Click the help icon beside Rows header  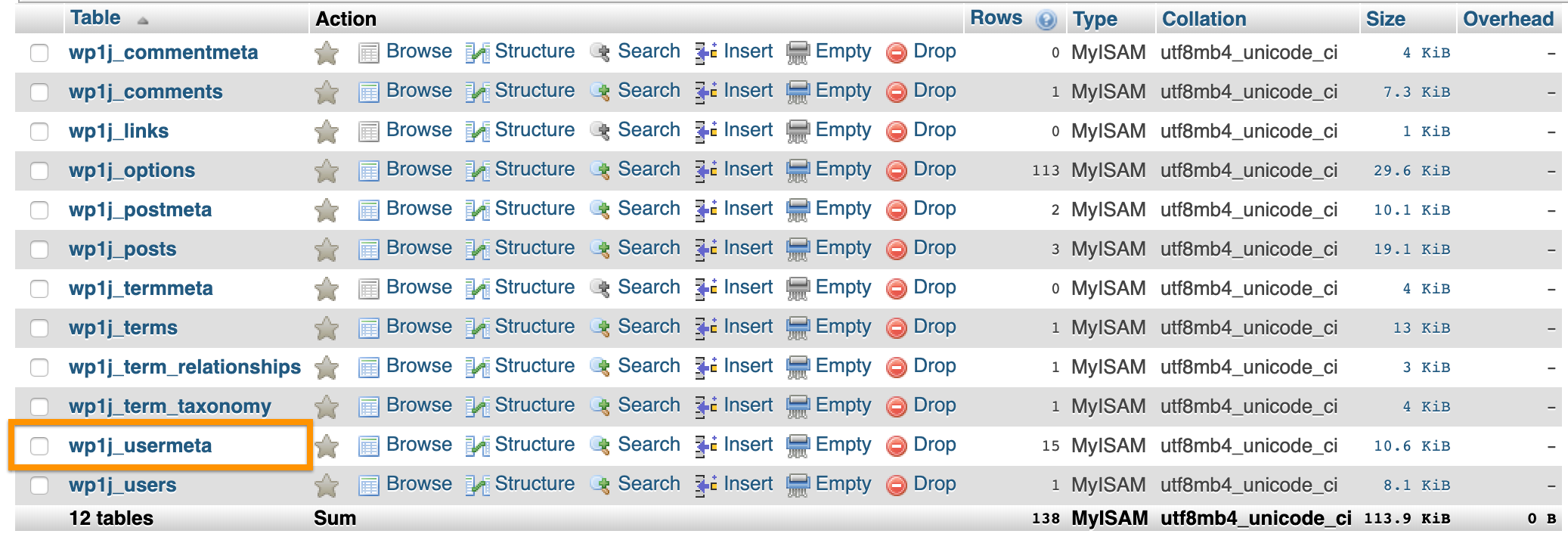pos(1046,20)
